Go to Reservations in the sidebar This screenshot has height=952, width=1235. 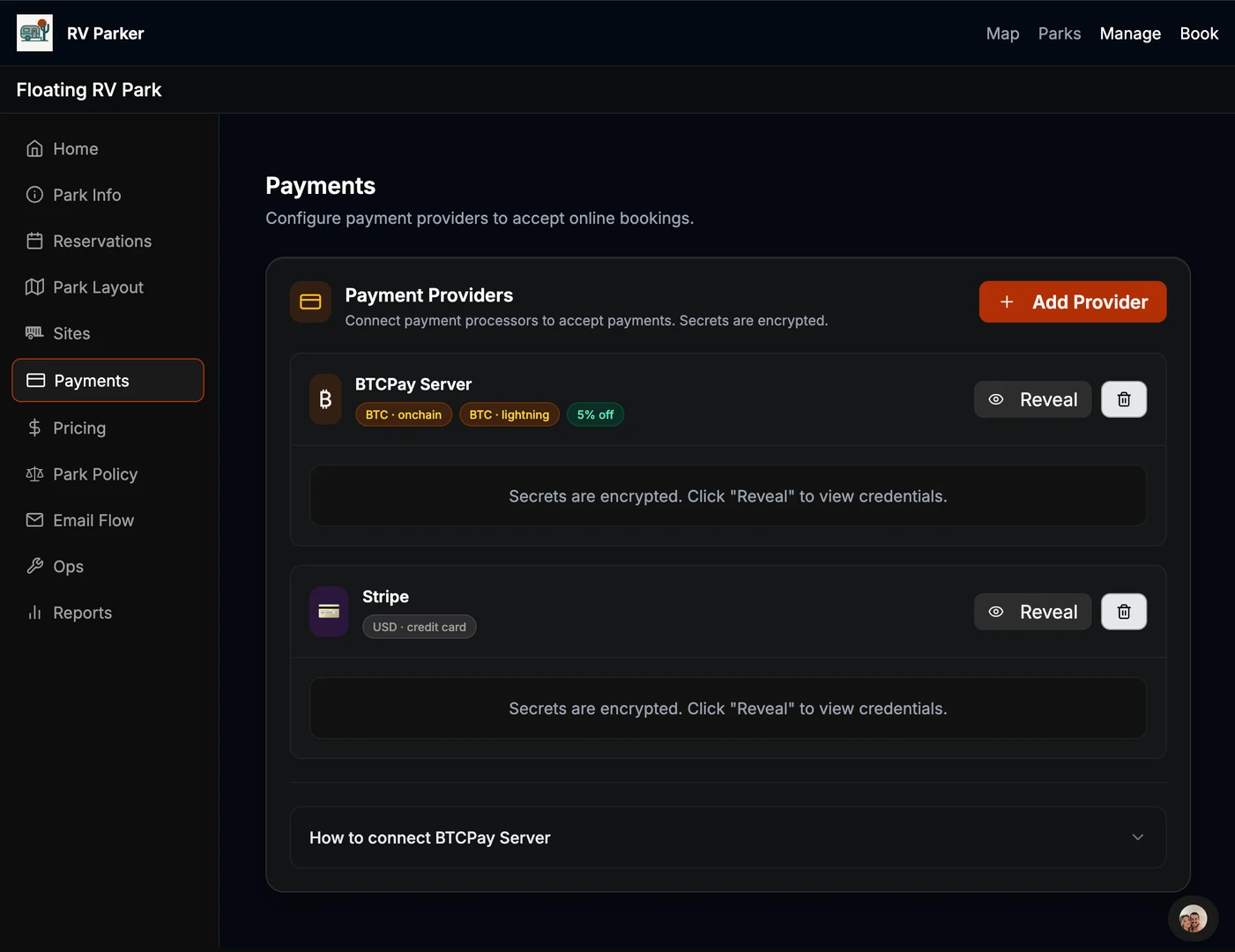(x=101, y=242)
